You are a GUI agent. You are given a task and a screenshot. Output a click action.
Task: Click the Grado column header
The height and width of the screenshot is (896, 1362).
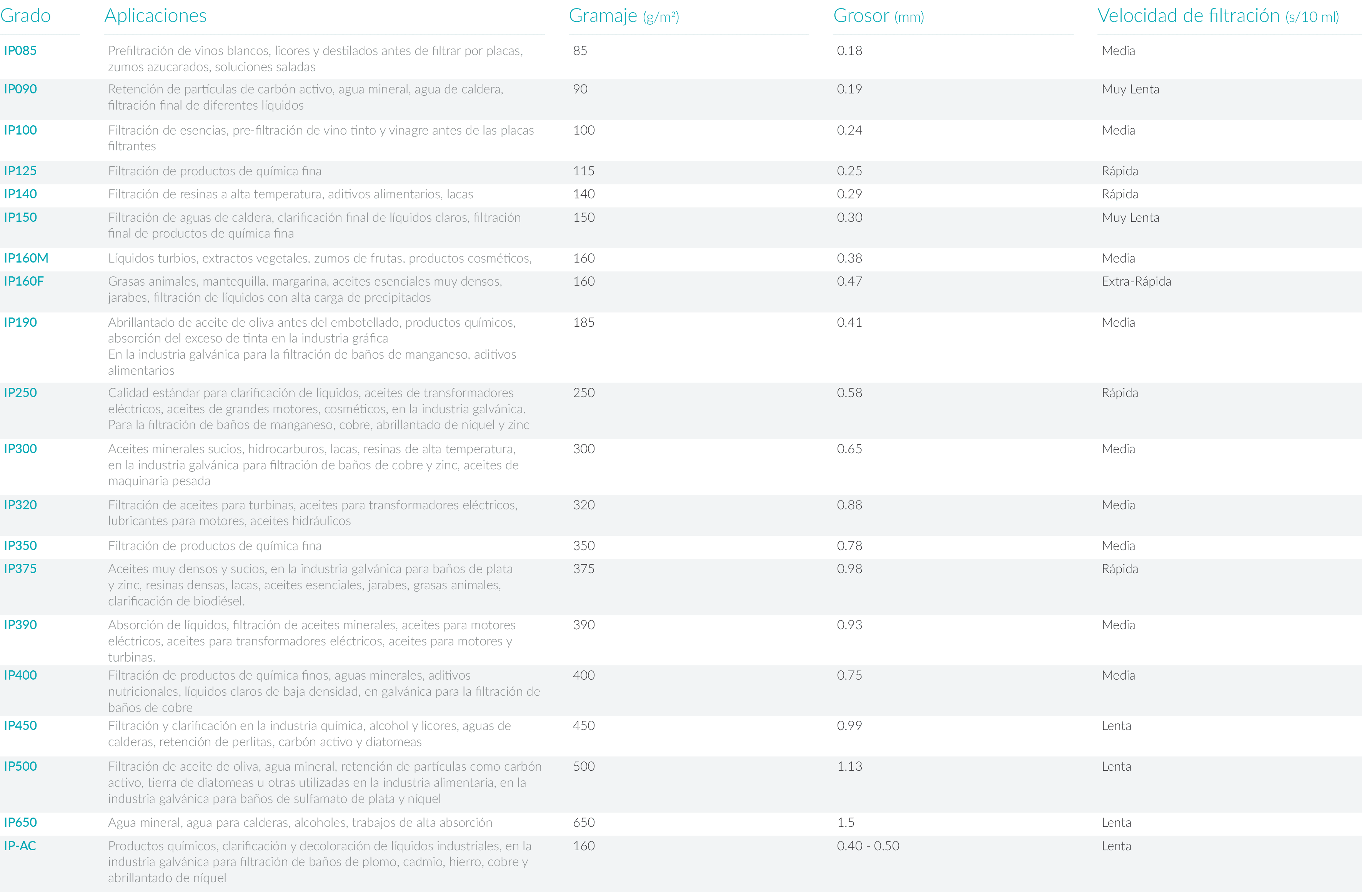[x=25, y=15]
